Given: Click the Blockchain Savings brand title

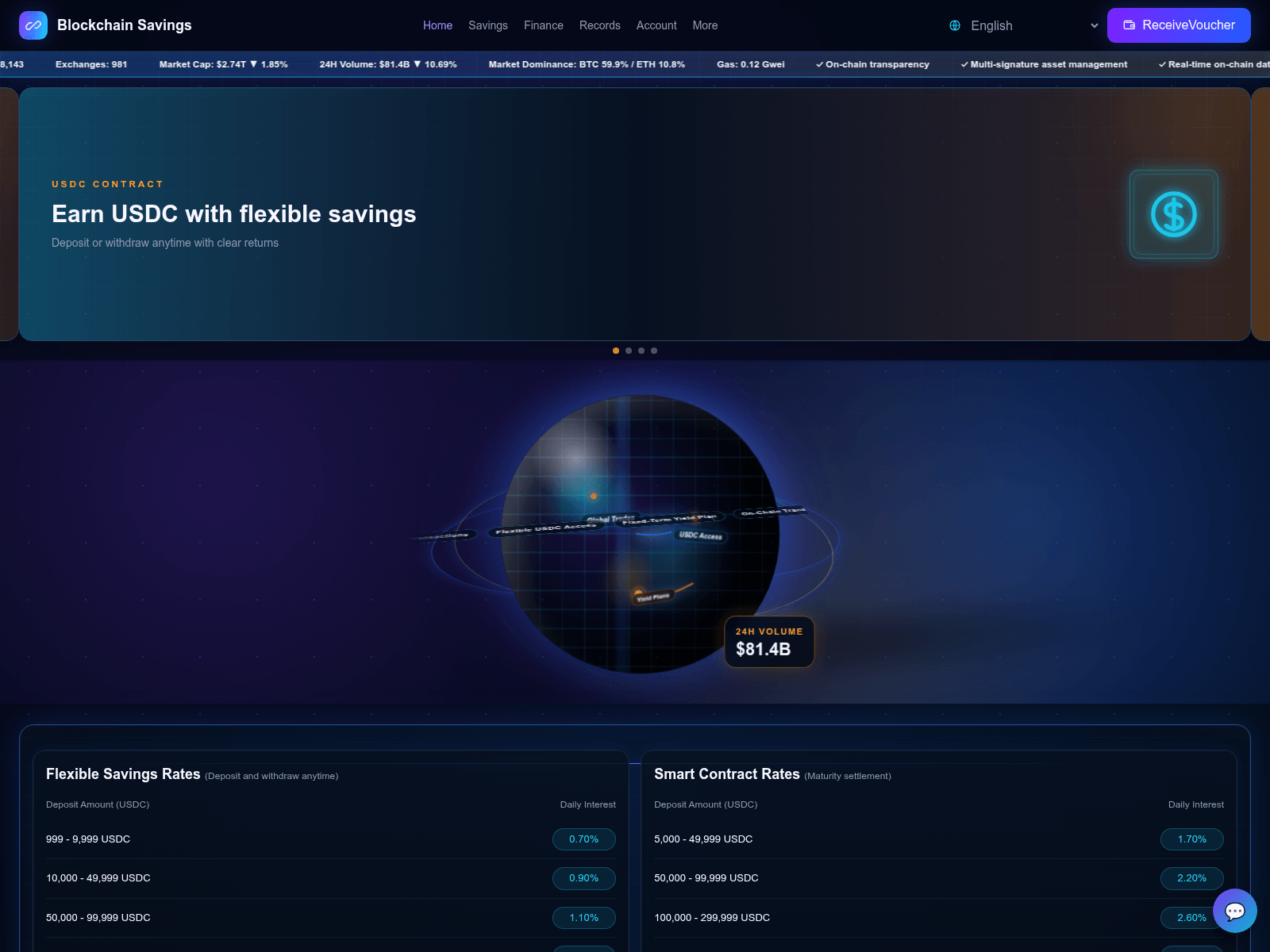Looking at the screenshot, I should 125,25.
